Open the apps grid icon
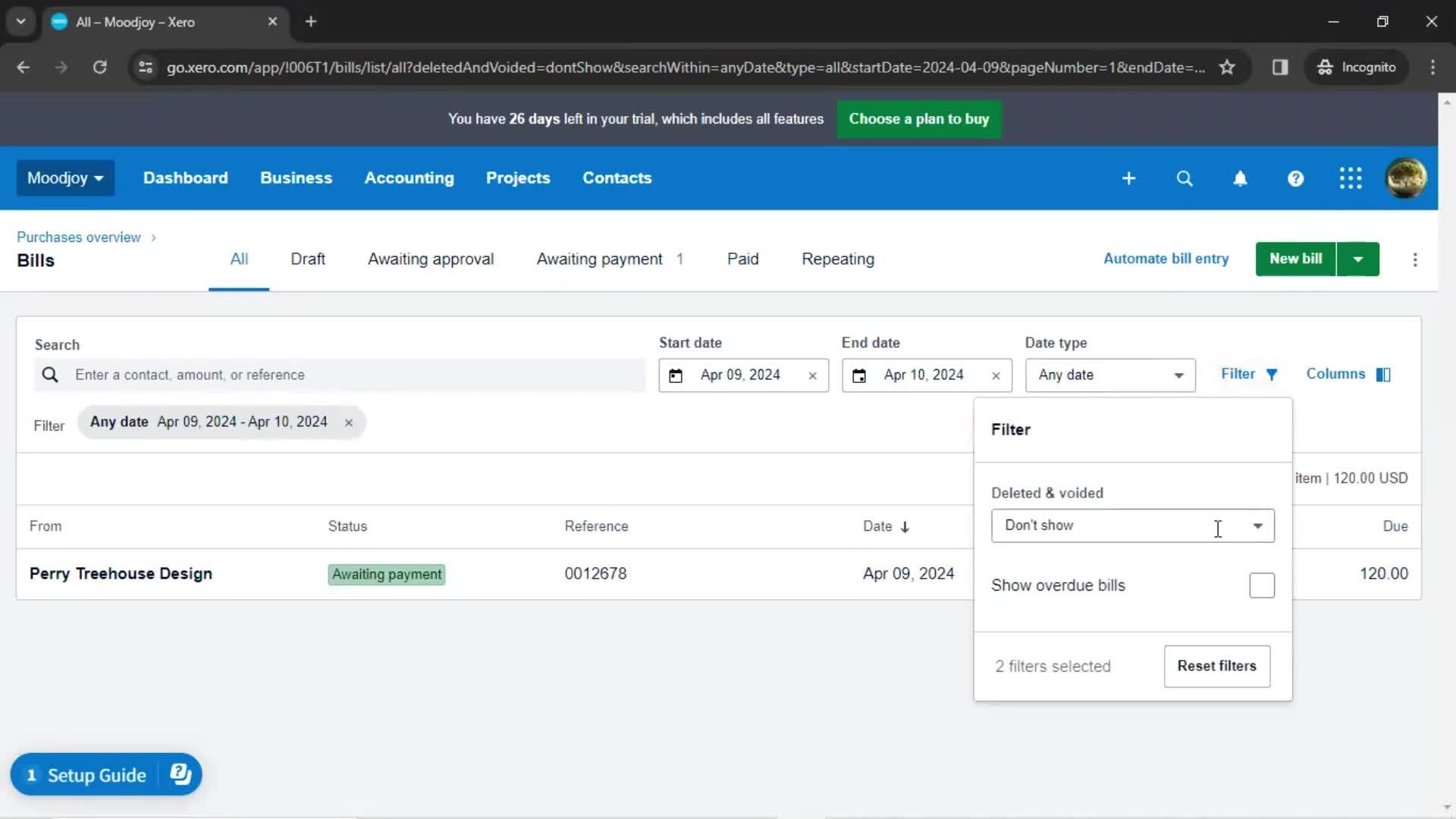 (1351, 178)
